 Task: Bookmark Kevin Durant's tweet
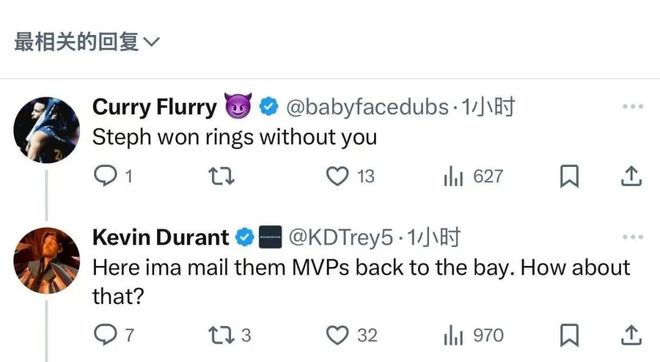coord(569,335)
